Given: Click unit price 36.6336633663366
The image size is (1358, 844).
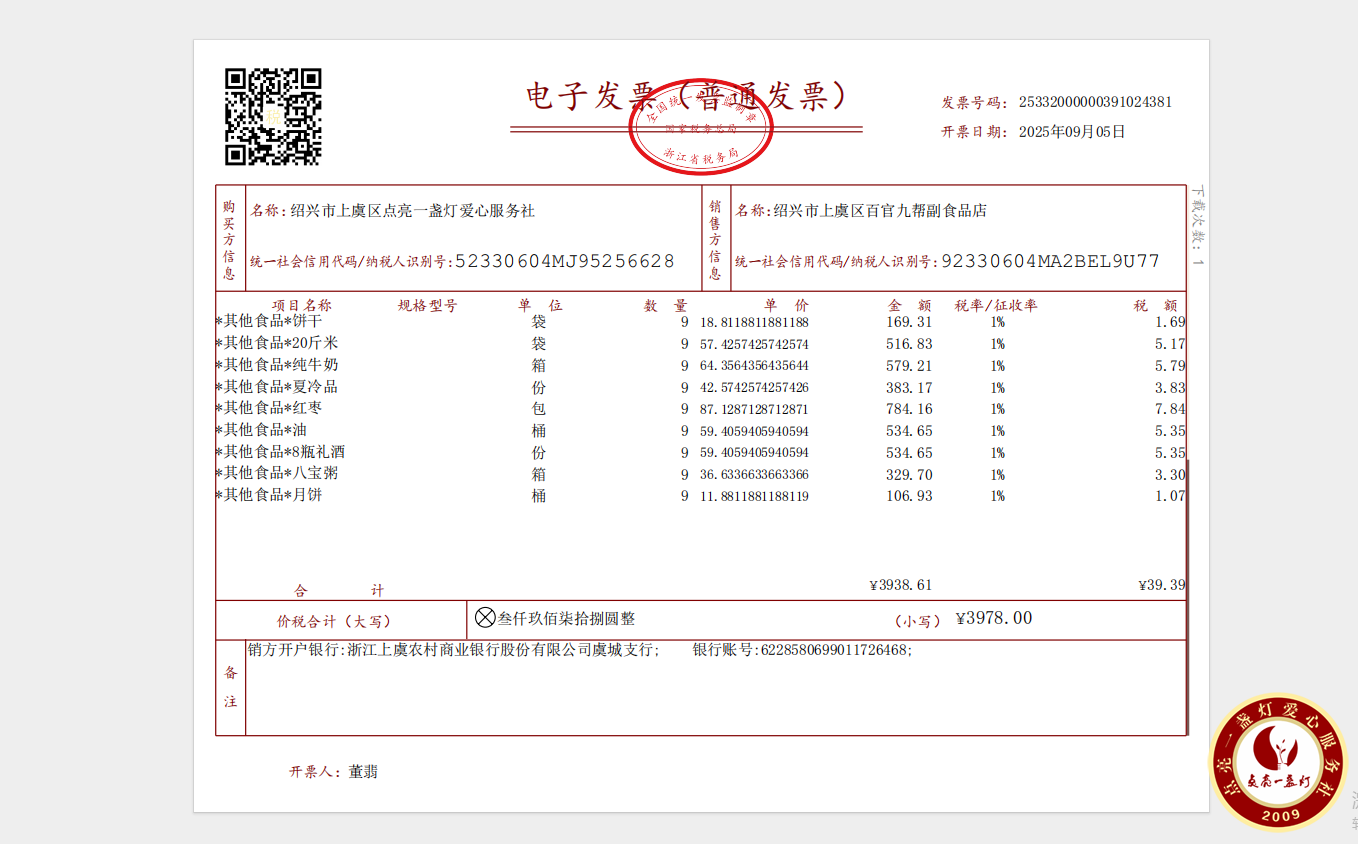Looking at the screenshot, I should pos(754,475).
